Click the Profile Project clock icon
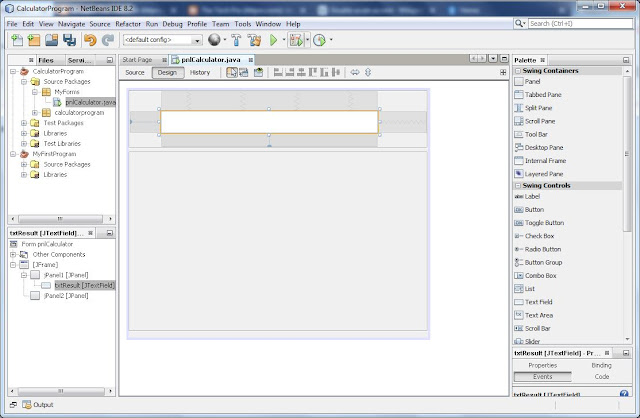This screenshot has height=418, width=640. coord(319,40)
